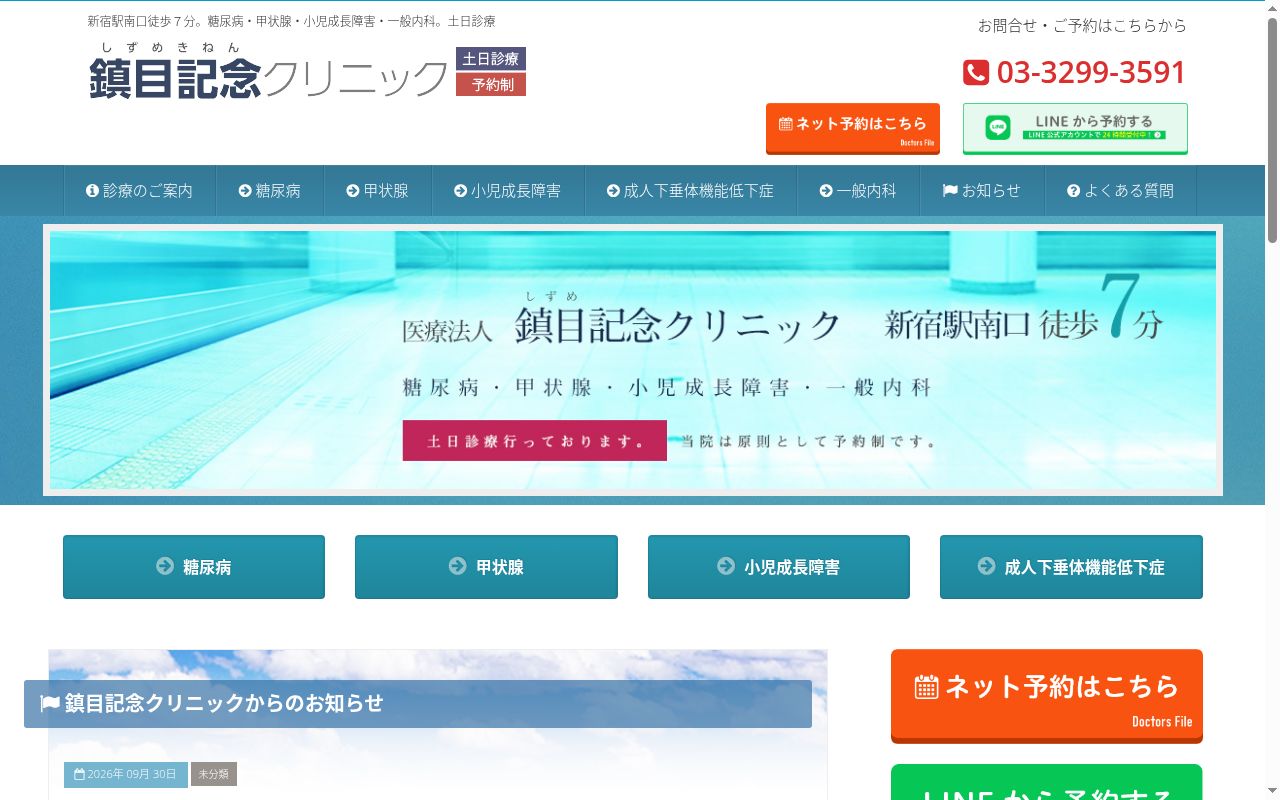This screenshot has height=800, width=1280.
Task: Select the お知らせ navigation item
Action: point(982,190)
